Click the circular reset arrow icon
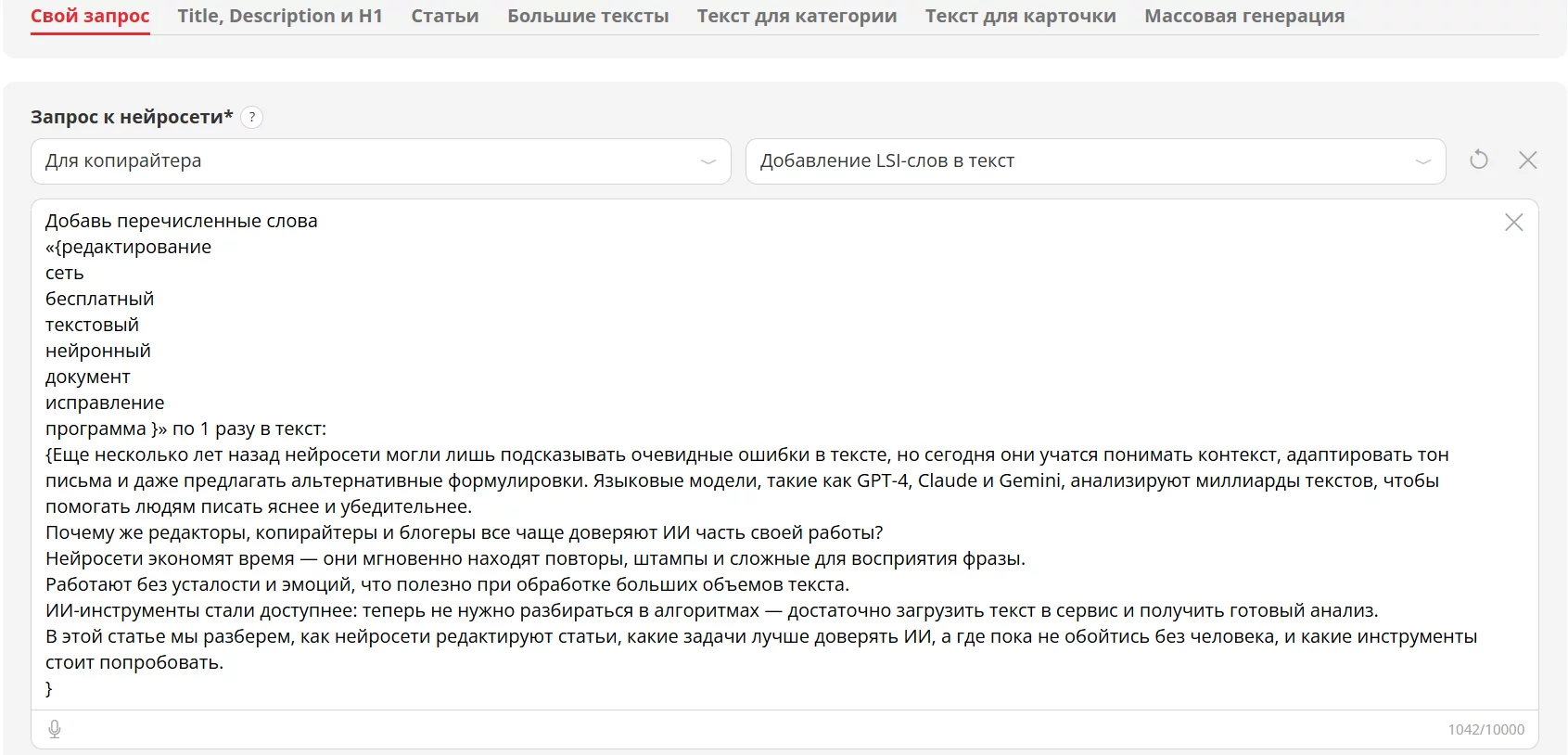The width and height of the screenshot is (1568, 755). [1479, 160]
